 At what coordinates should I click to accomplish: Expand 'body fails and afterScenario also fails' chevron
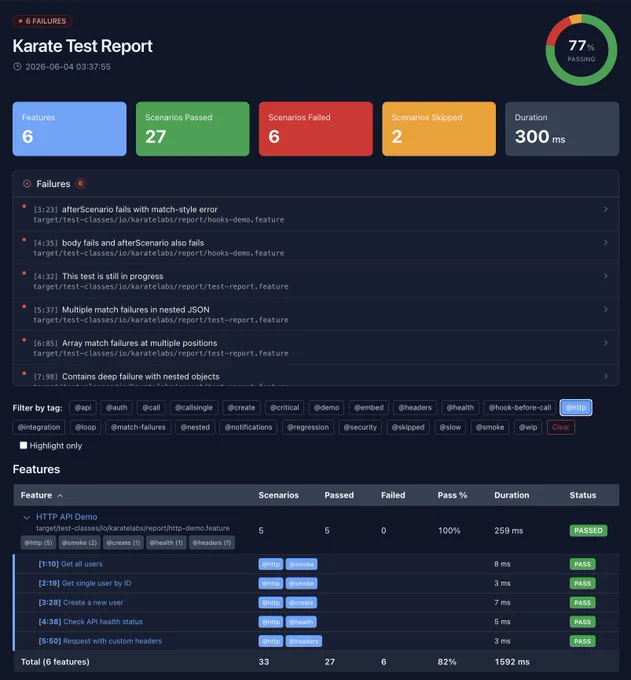[x=606, y=243]
